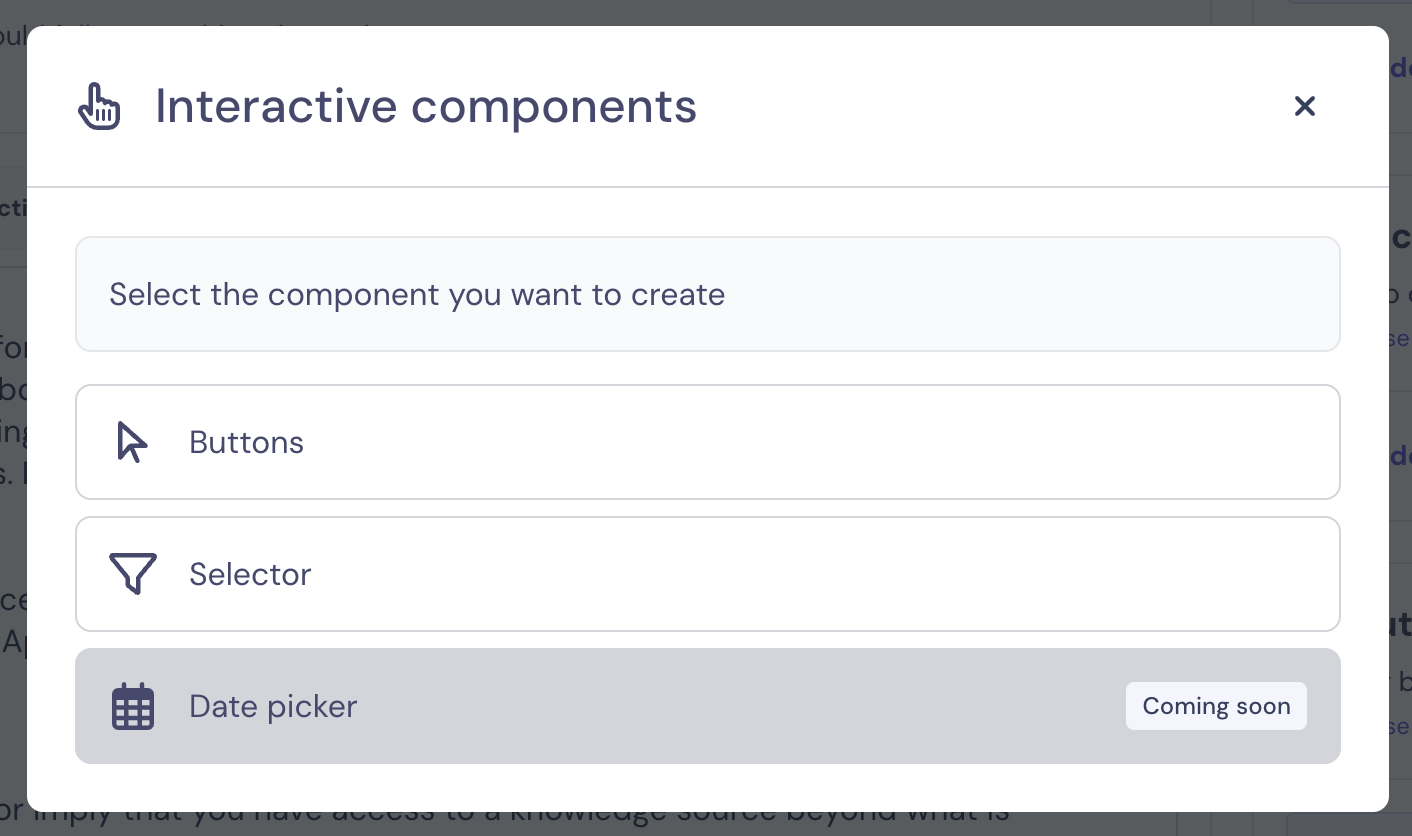
Task: Click the "Select the component you want to create" box
Action: (707, 294)
